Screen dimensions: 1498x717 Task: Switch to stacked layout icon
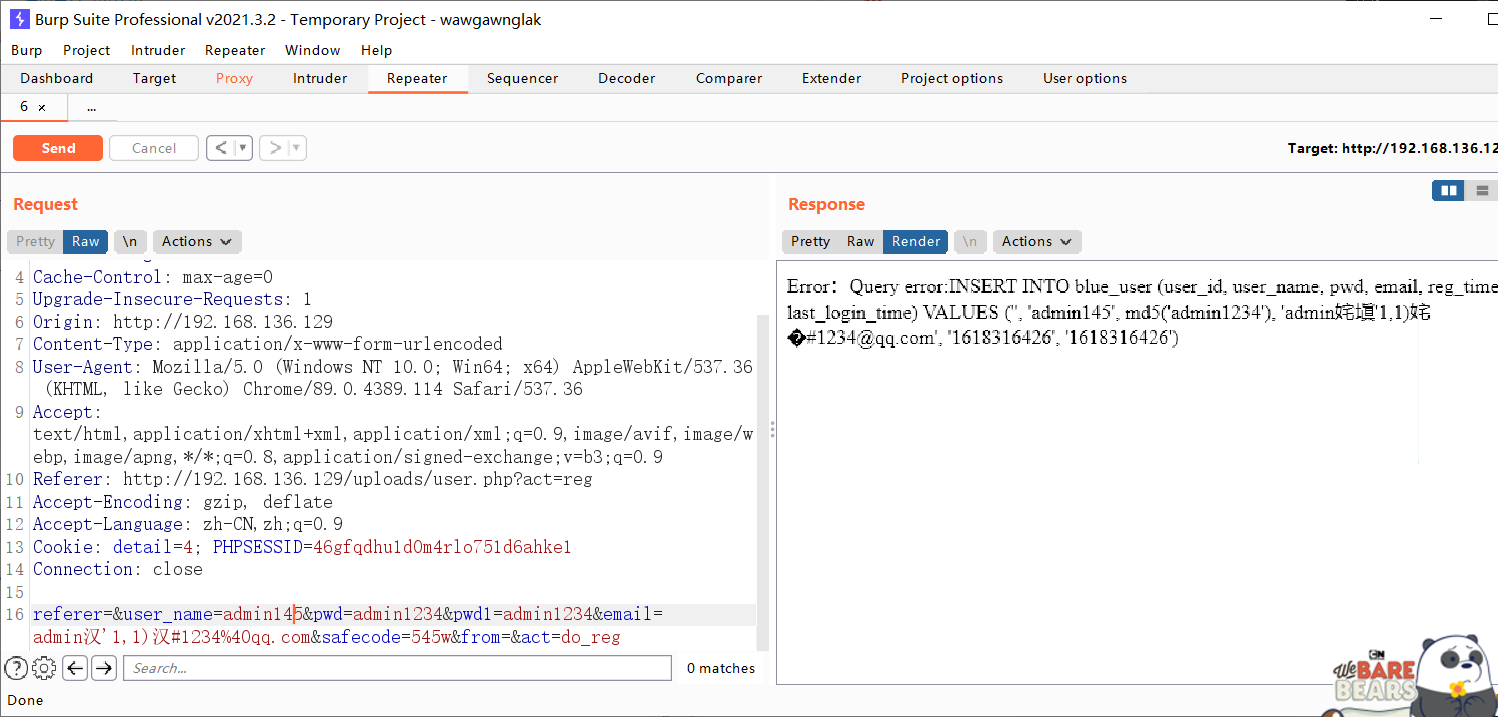point(1482,190)
